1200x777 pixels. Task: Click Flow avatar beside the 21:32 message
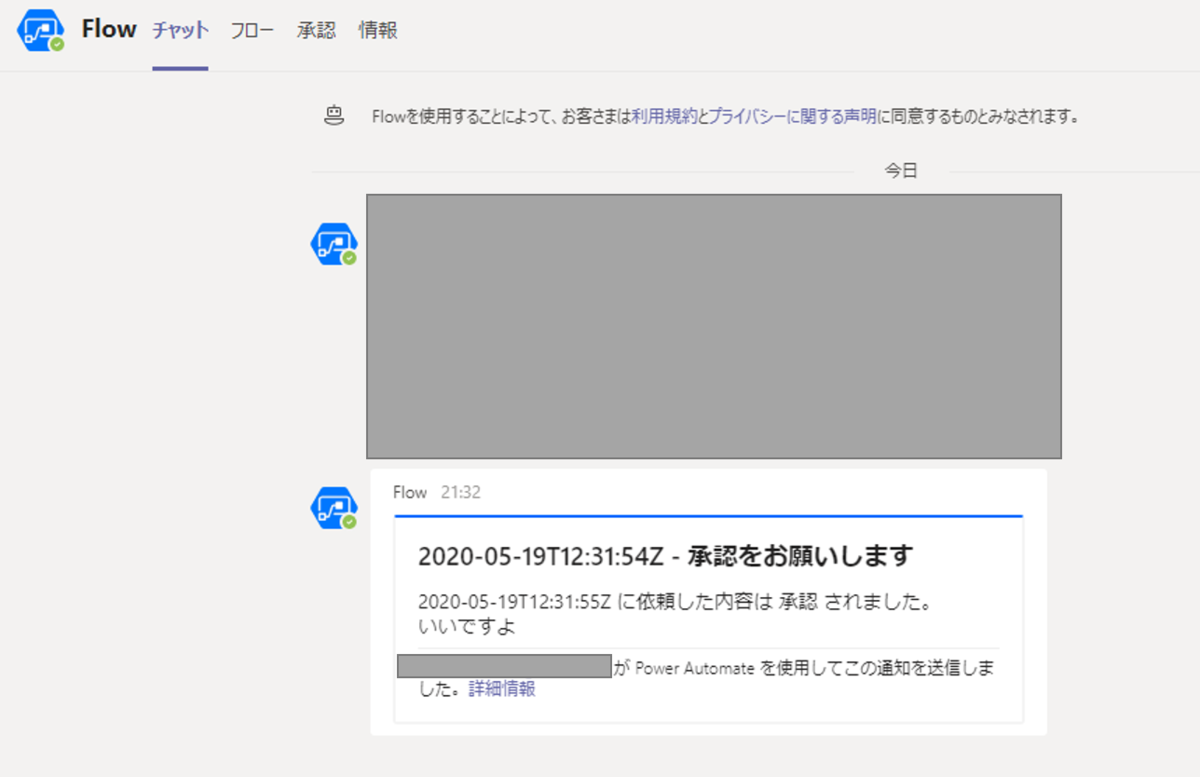[334, 508]
